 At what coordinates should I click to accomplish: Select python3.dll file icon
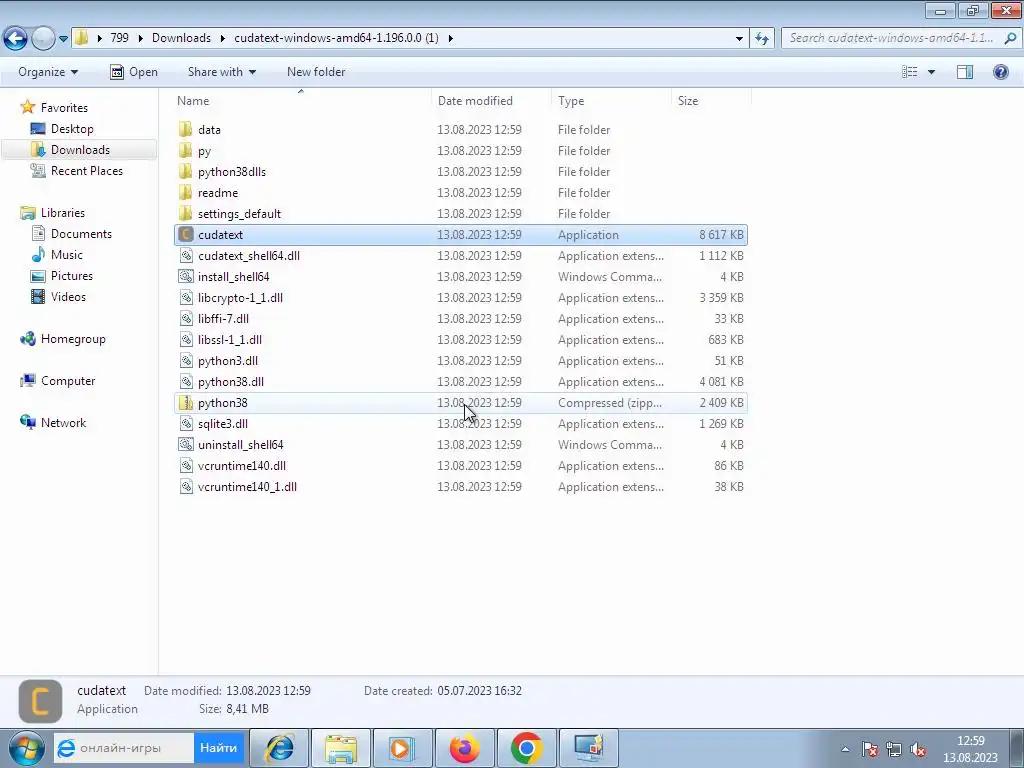(x=186, y=360)
